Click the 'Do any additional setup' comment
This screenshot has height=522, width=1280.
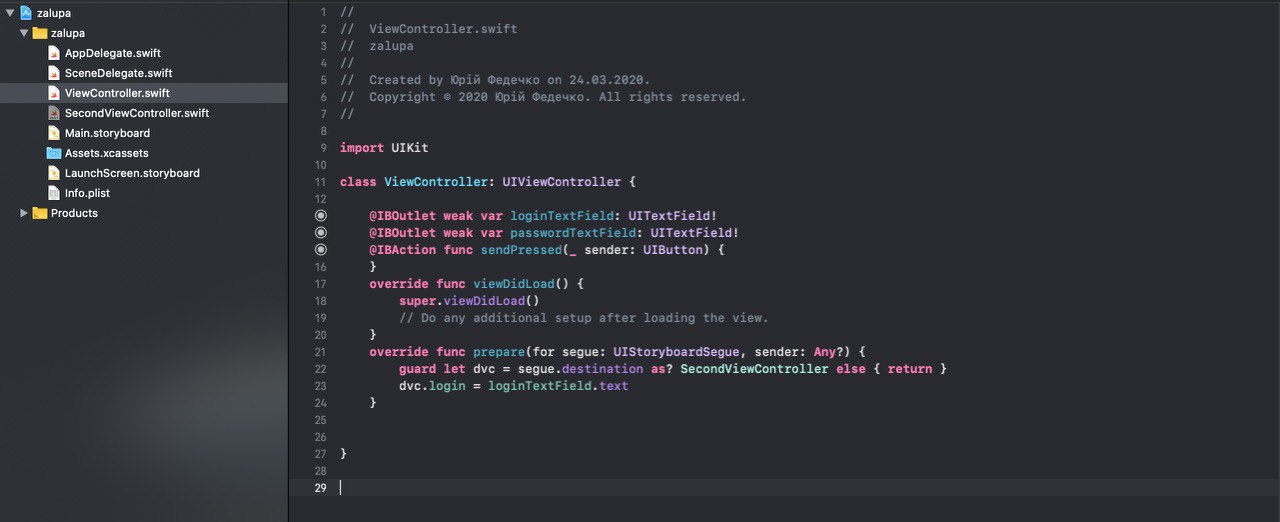[584, 318]
